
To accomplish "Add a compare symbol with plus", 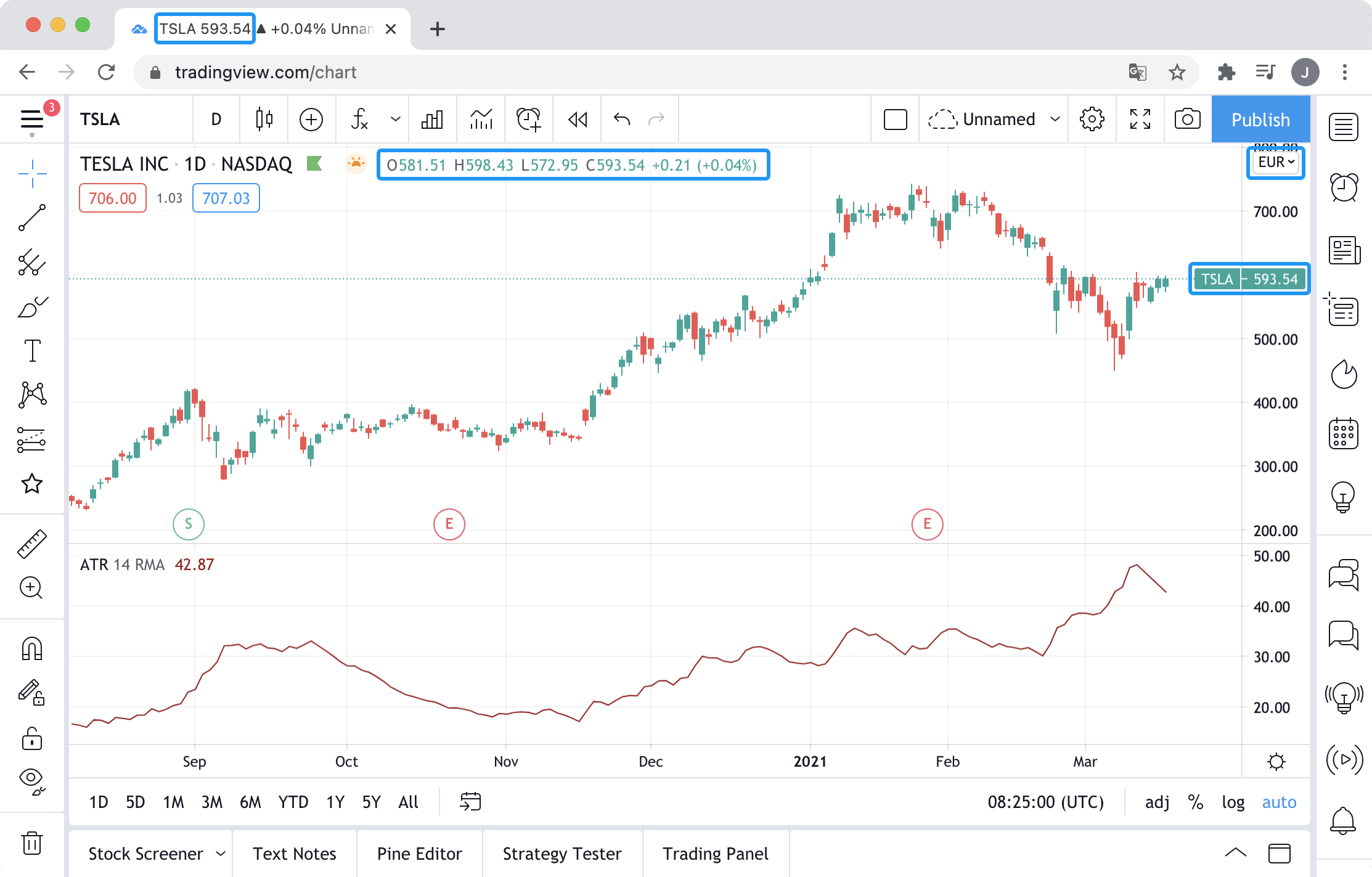I will pos(311,119).
